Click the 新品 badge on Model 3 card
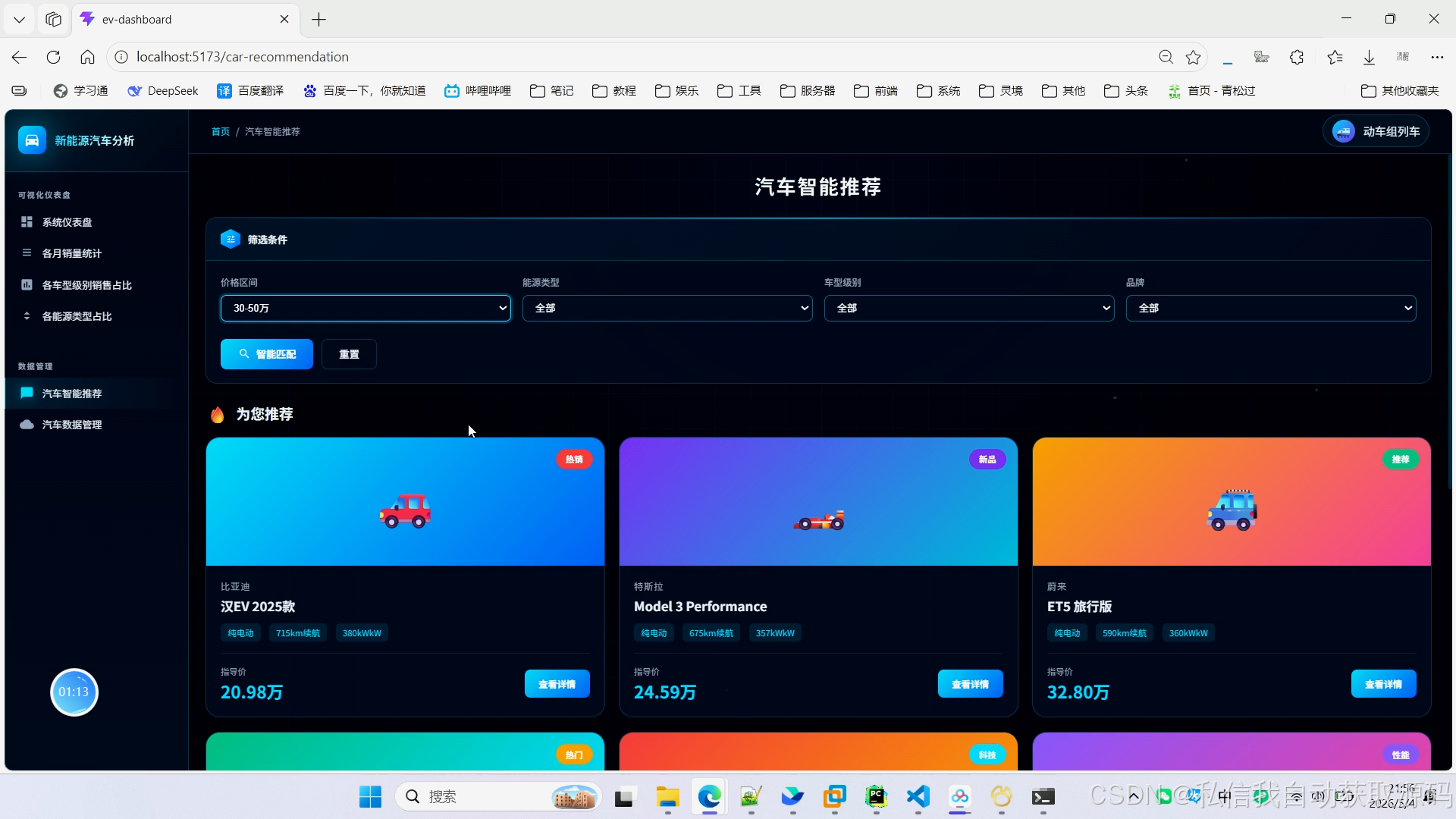This screenshot has width=1456, height=819. [987, 460]
